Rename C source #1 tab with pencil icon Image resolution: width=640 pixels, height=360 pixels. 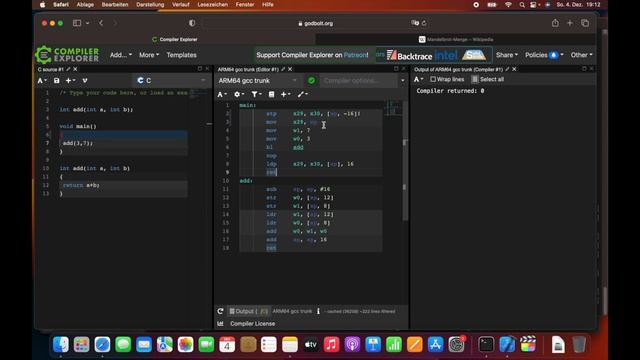[x=68, y=69]
